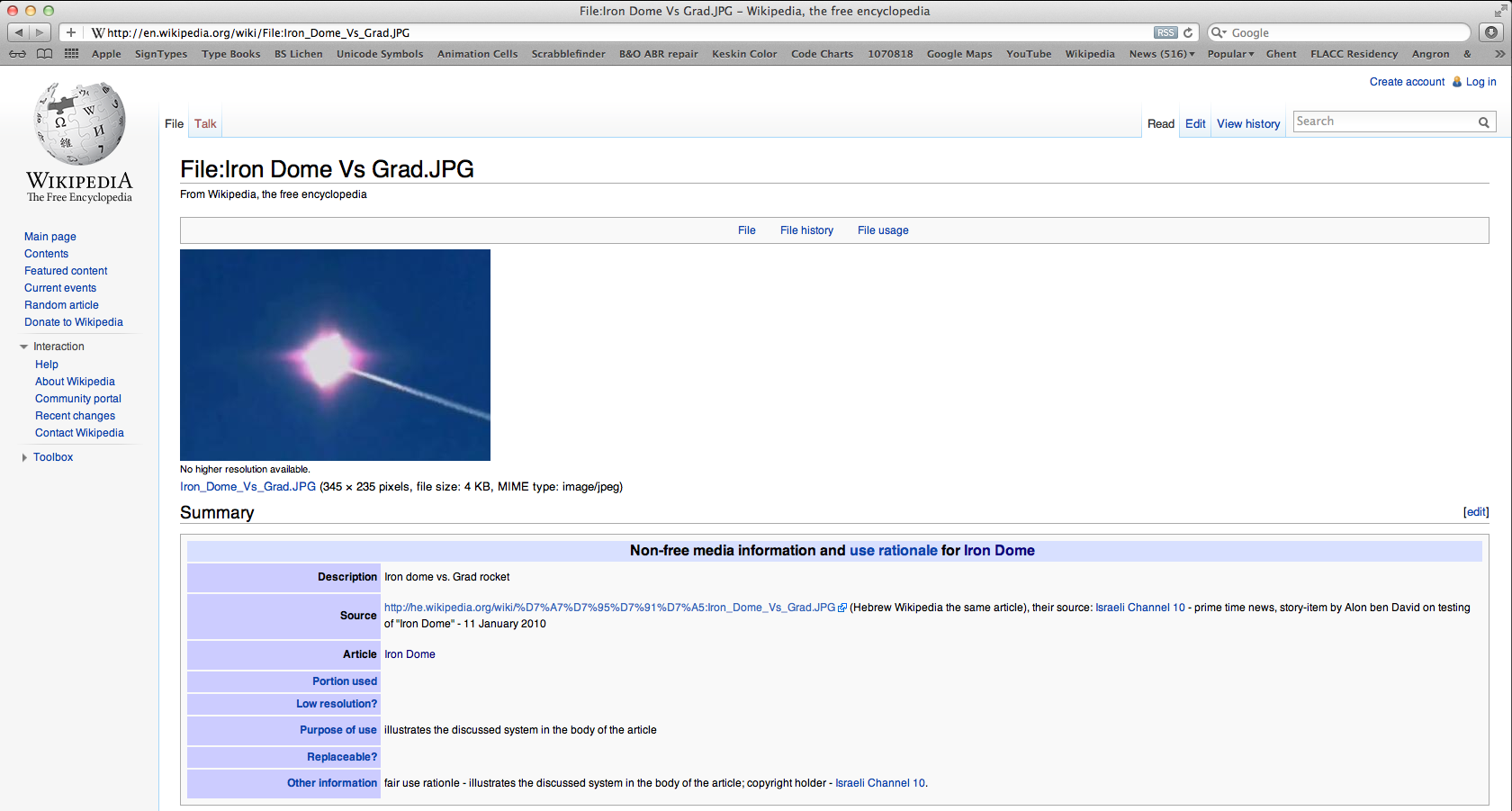Enter full screen with the corner arrows icon

1500,11
